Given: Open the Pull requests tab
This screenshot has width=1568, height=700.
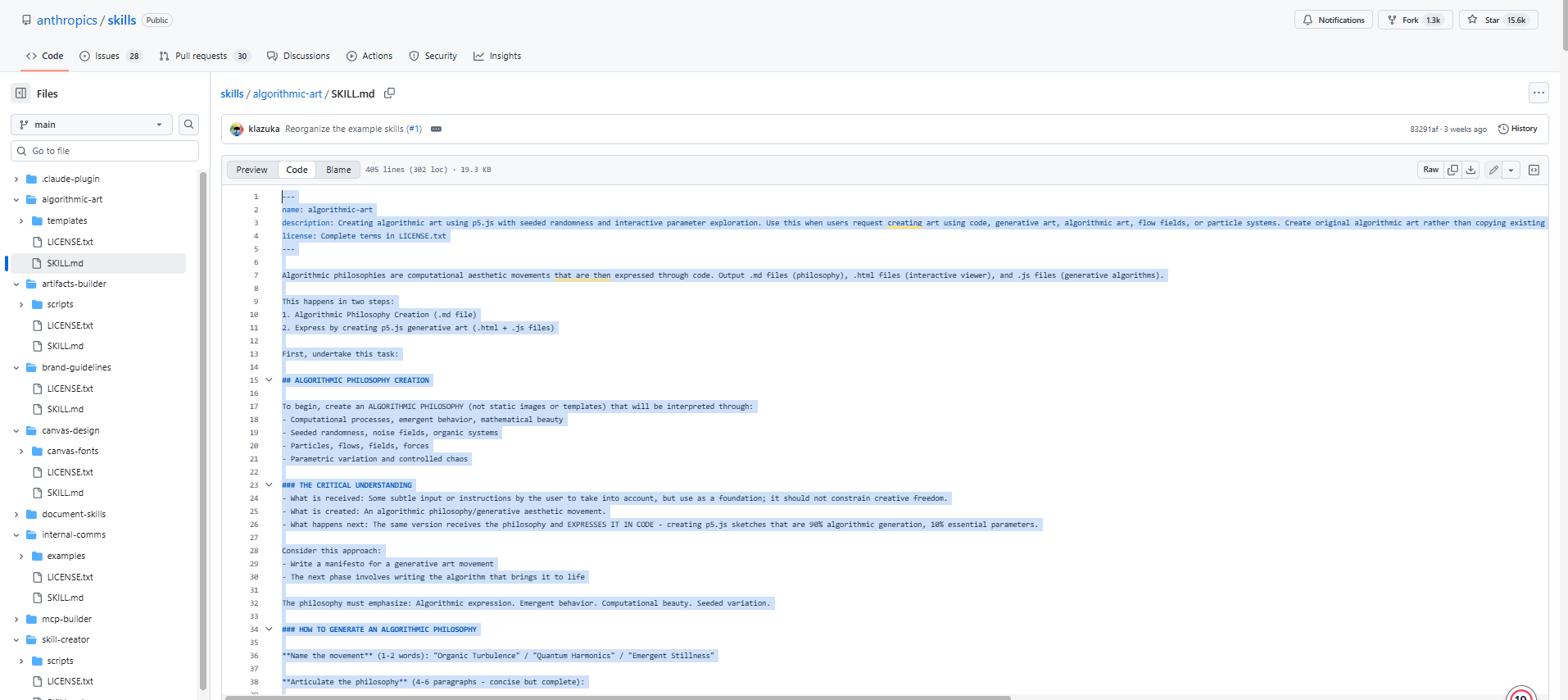Looking at the screenshot, I should 205,56.
